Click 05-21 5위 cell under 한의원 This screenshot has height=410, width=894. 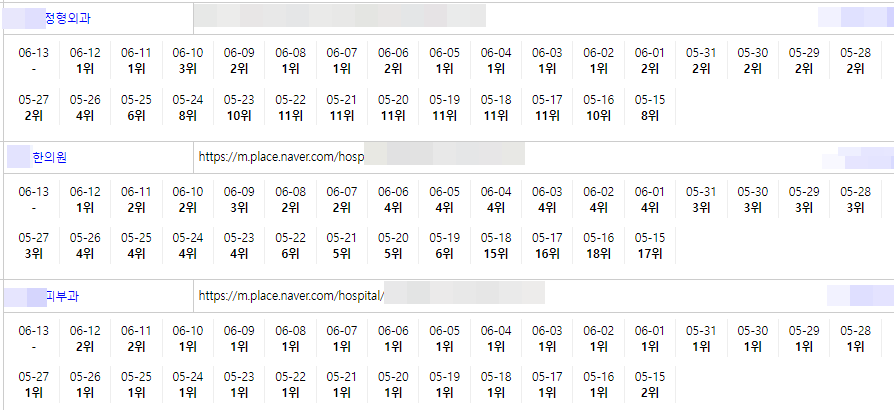pyautogui.click(x=342, y=246)
